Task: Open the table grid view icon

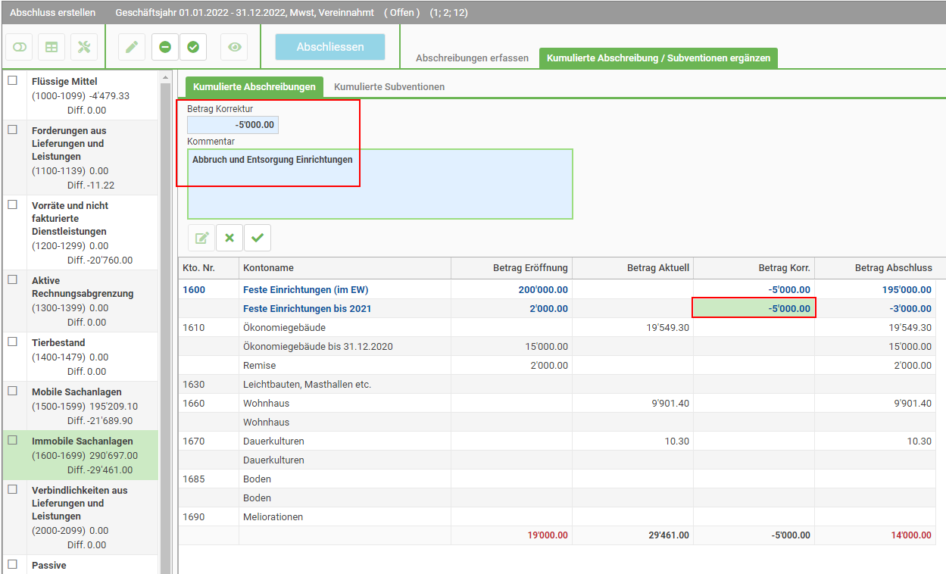Action: coord(52,47)
